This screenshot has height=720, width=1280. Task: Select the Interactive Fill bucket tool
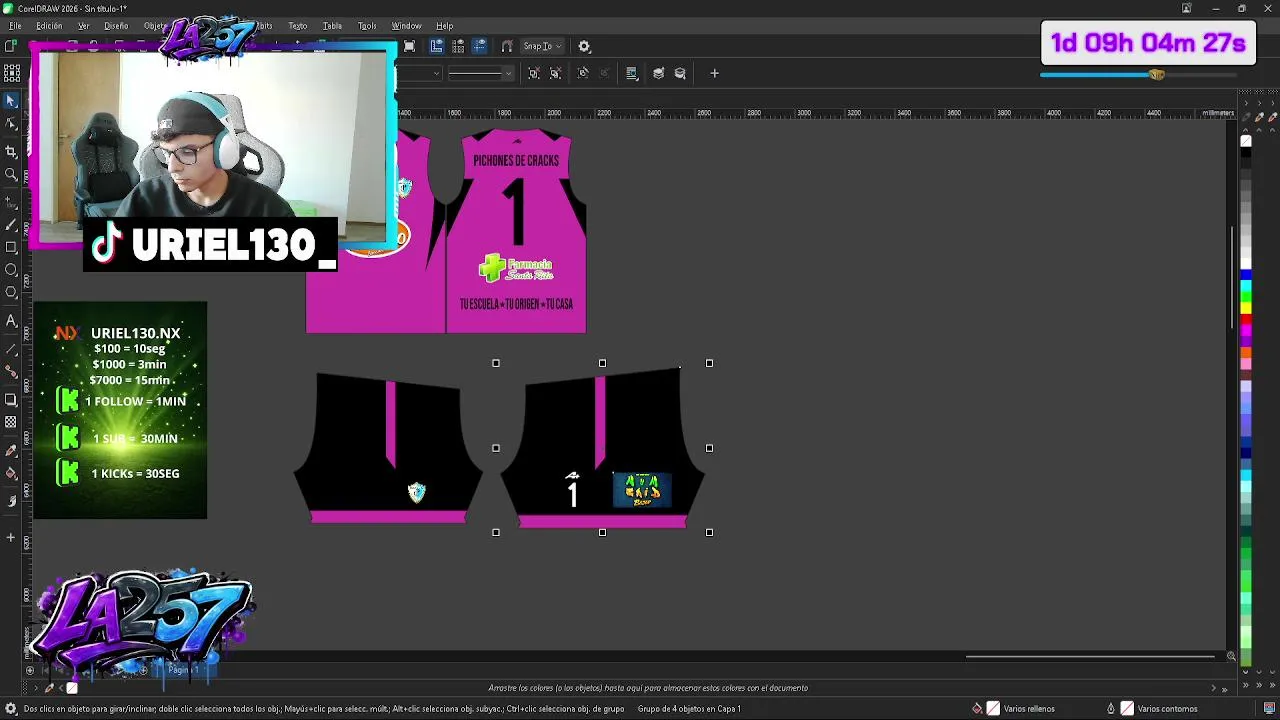(x=11, y=474)
